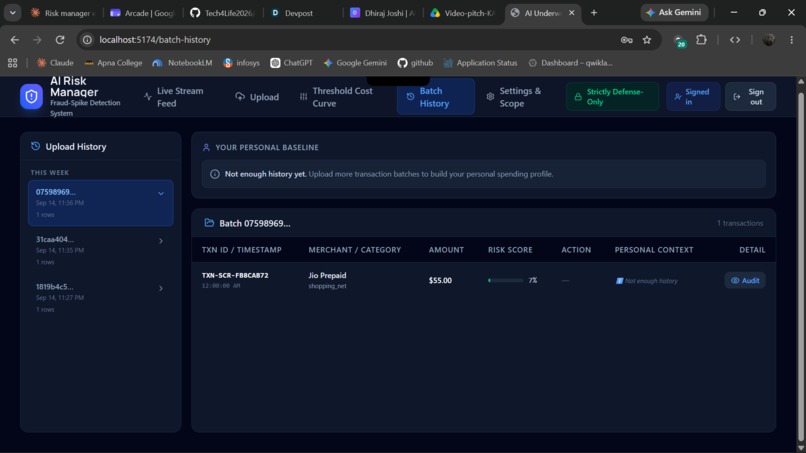The image size is (806, 453).
Task: Click the batch folder icon
Action: click(x=209, y=223)
